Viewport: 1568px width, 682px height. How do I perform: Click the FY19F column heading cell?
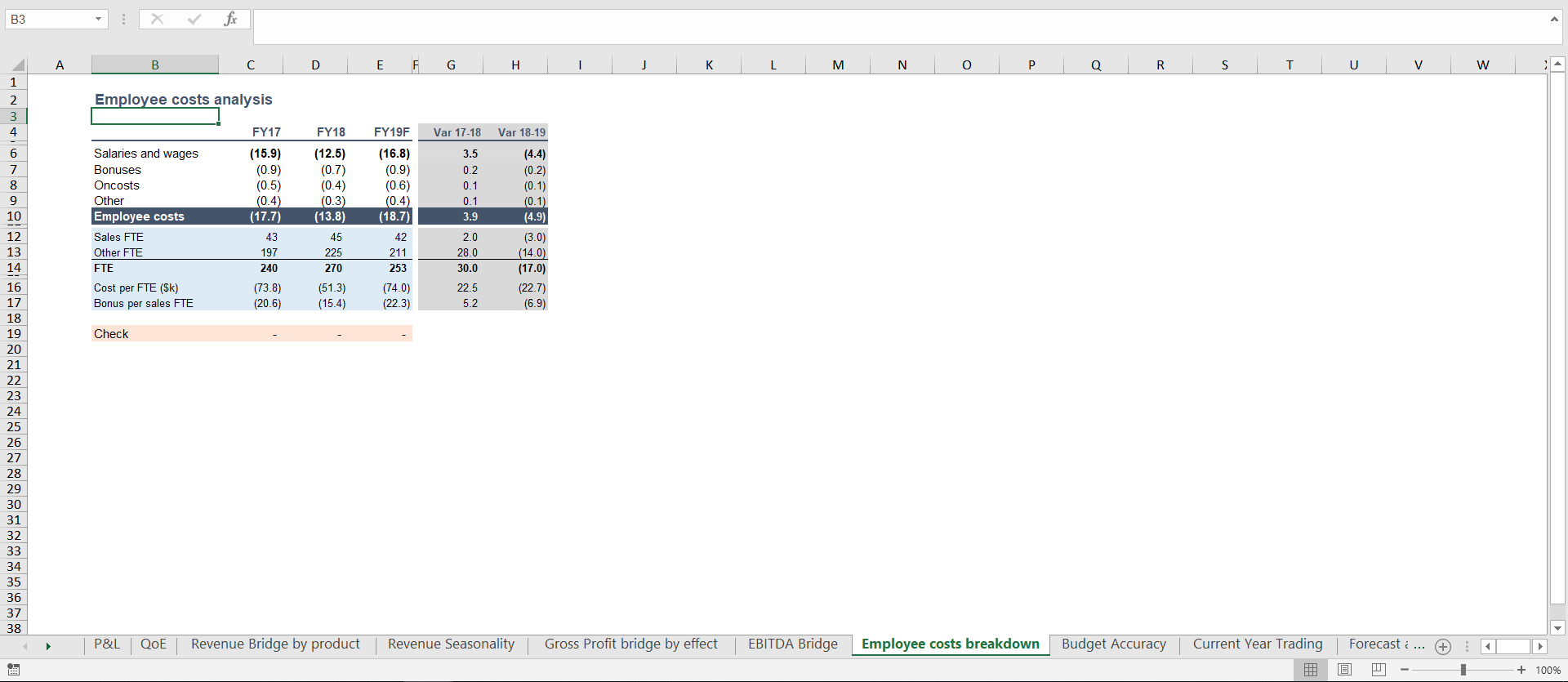pyautogui.click(x=391, y=132)
